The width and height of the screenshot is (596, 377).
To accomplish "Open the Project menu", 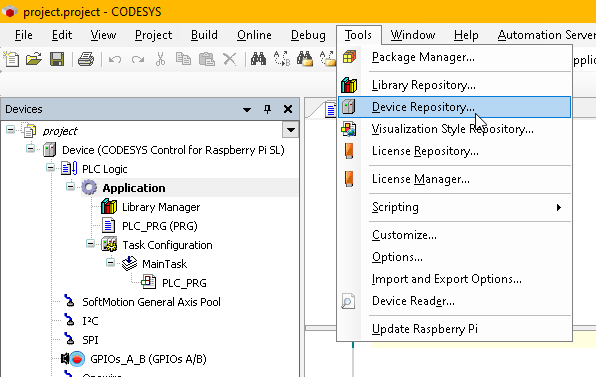I will 154,35.
